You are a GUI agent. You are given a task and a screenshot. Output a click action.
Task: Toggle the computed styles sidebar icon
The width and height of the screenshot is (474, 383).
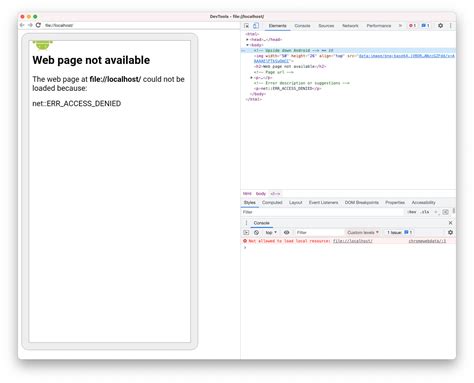[x=445, y=212]
